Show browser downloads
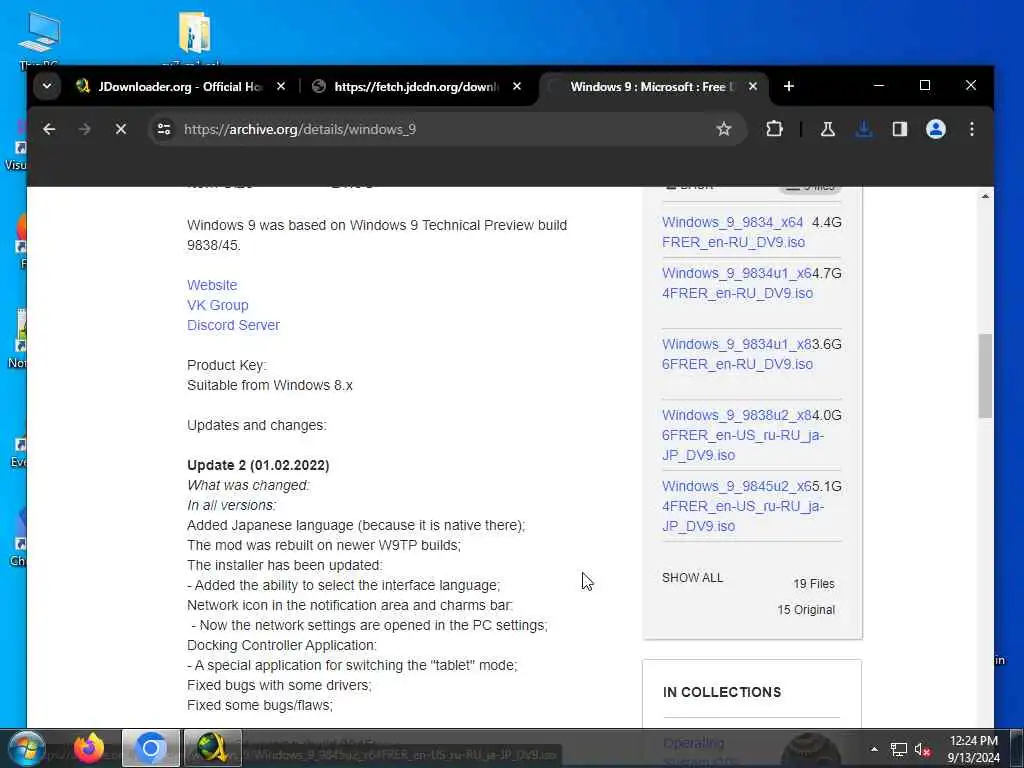The width and height of the screenshot is (1024, 768). coord(864,129)
